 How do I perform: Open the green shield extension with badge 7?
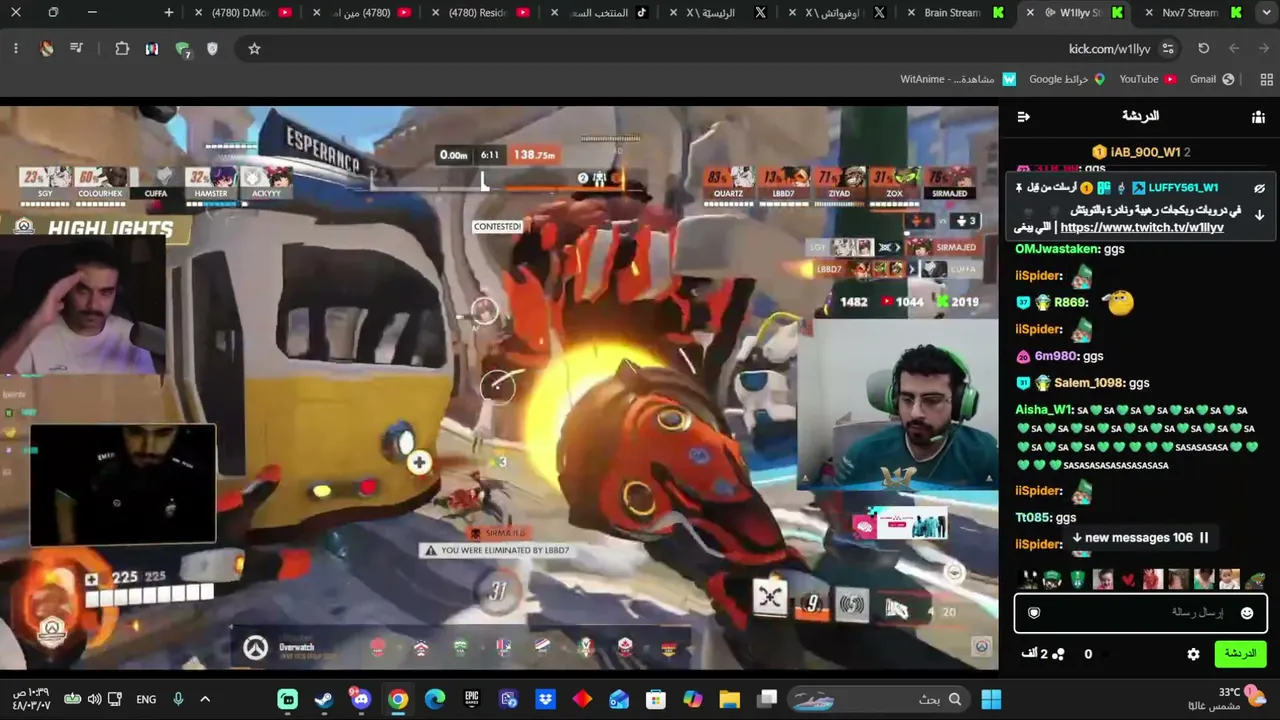click(182, 49)
